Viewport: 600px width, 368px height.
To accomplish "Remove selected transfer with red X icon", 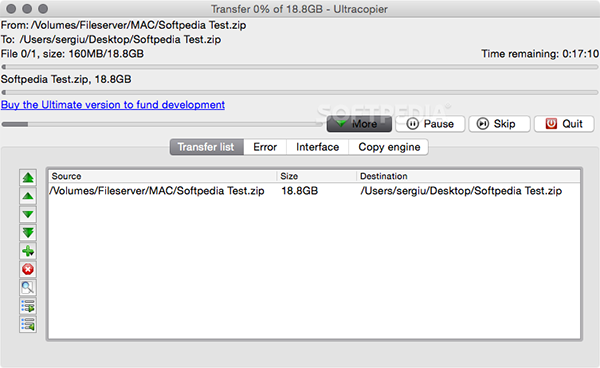I will pyautogui.click(x=28, y=270).
